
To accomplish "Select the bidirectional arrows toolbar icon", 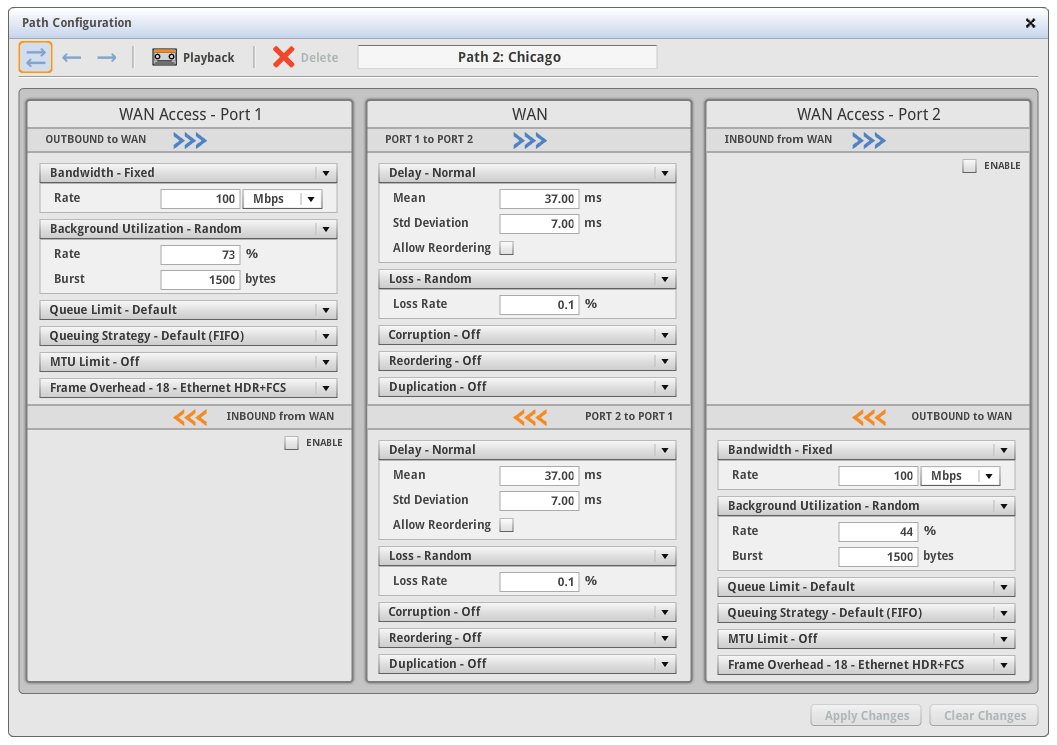I will (x=36, y=57).
